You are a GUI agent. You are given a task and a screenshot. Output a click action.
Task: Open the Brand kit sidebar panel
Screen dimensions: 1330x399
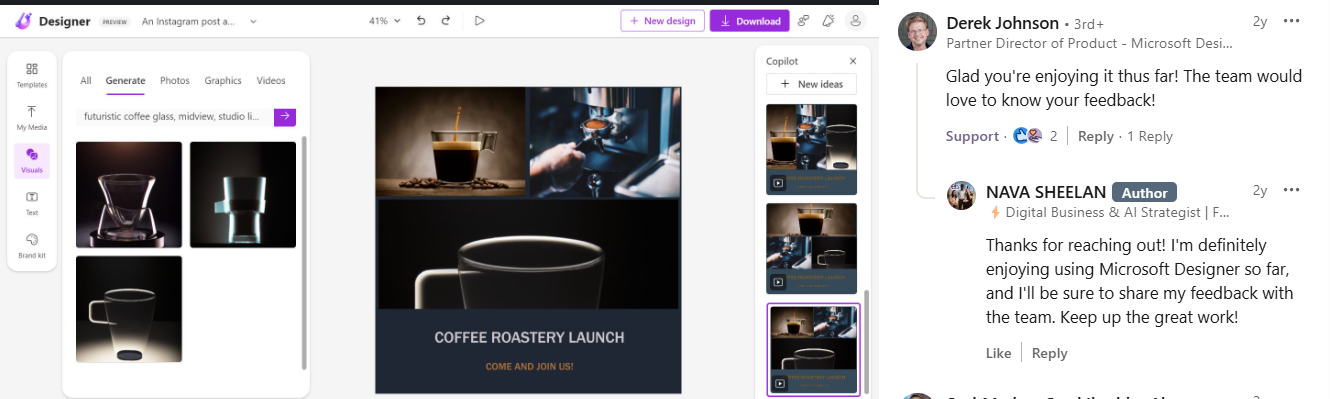click(x=32, y=246)
